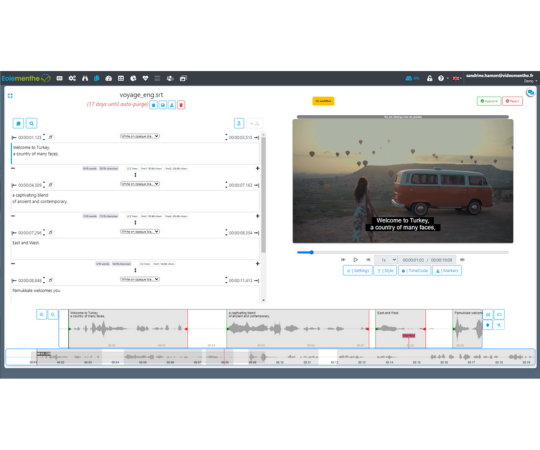
Task: Click the play button under video
Action: (355, 260)
